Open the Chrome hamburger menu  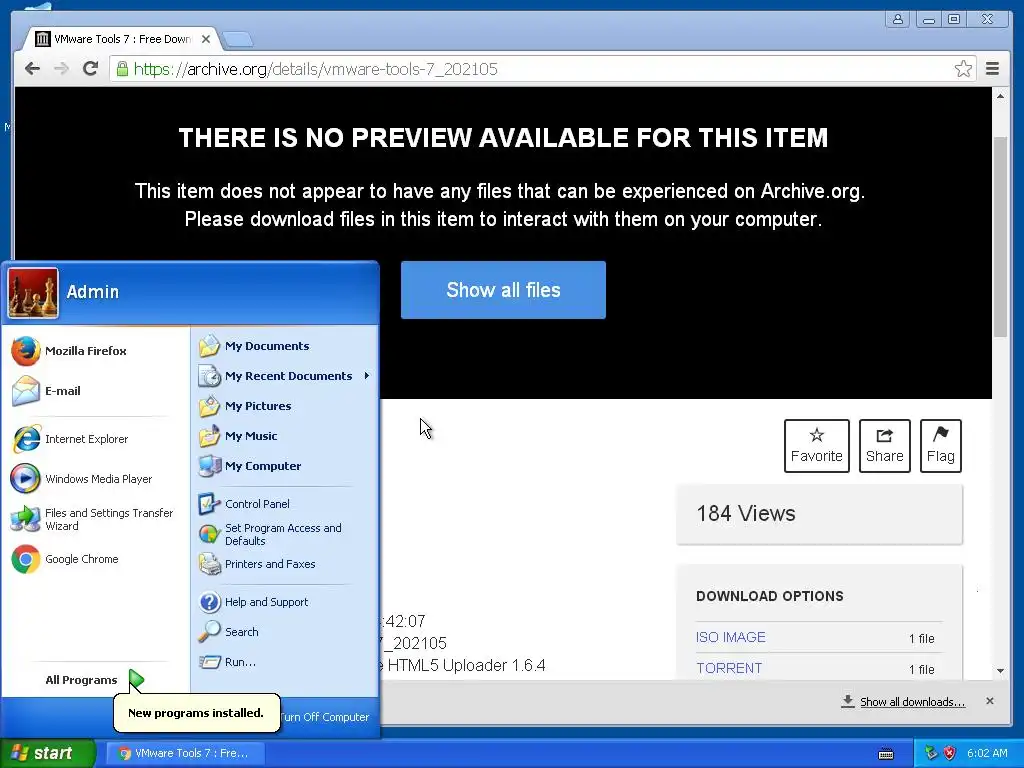pos(993,69)
